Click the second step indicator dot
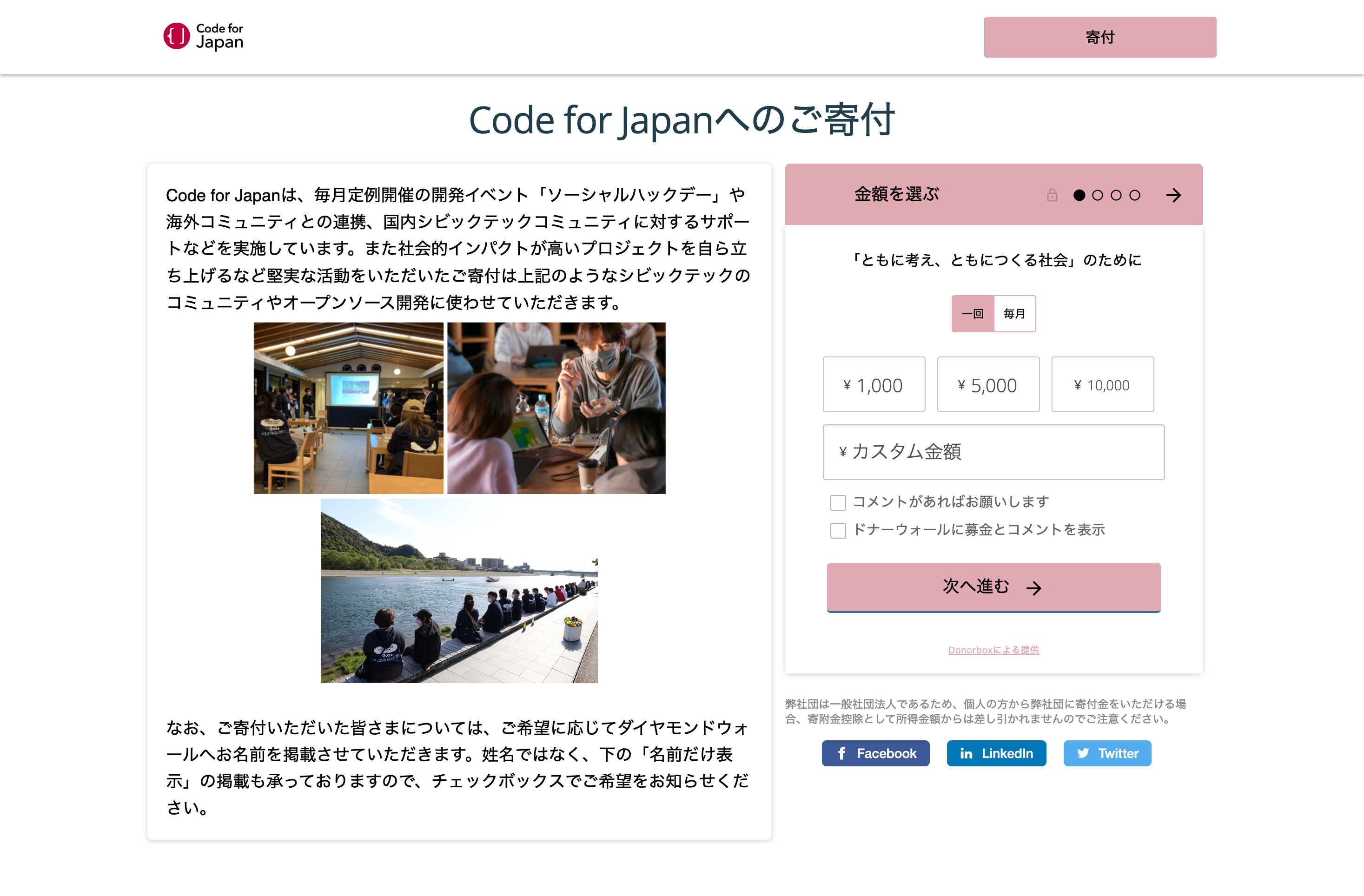 tap(1097, 195)
